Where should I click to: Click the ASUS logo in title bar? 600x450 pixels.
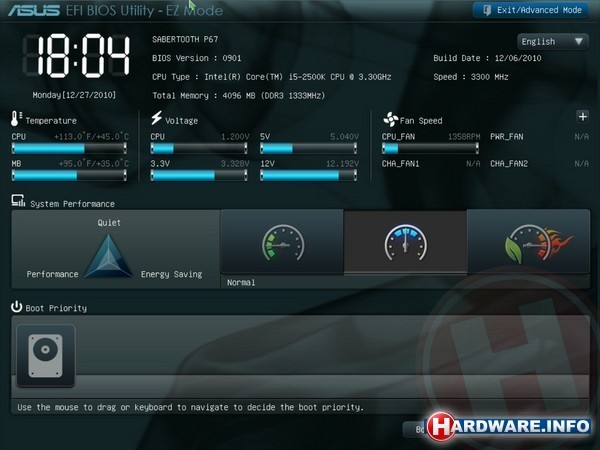click(27, 10)
